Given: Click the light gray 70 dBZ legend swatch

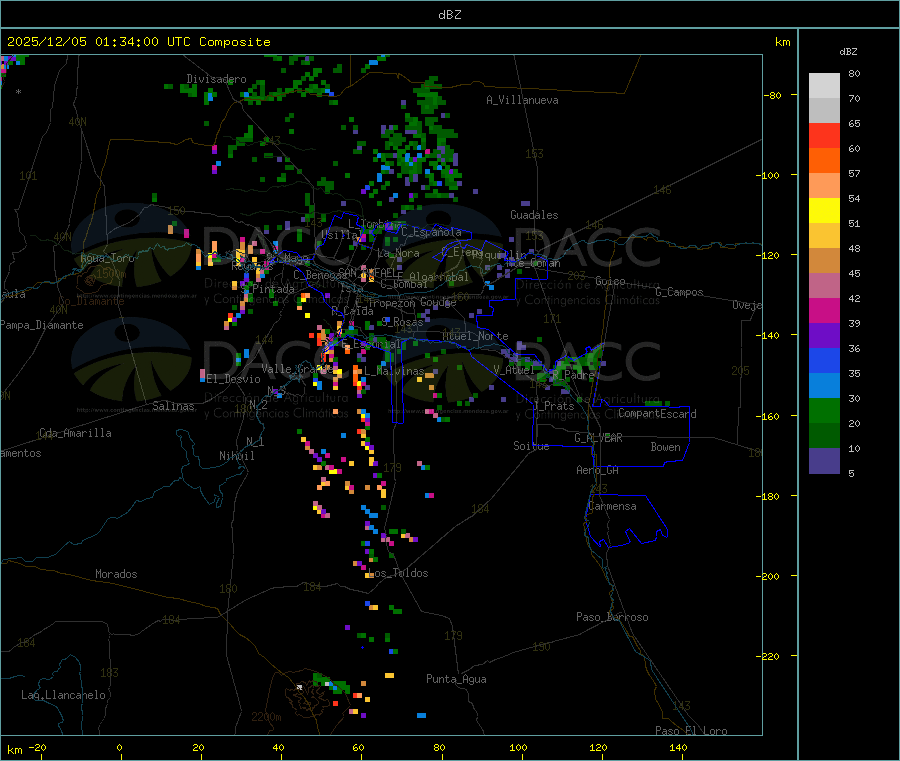Looking at the screenshot, I should (x=824, y=111).
